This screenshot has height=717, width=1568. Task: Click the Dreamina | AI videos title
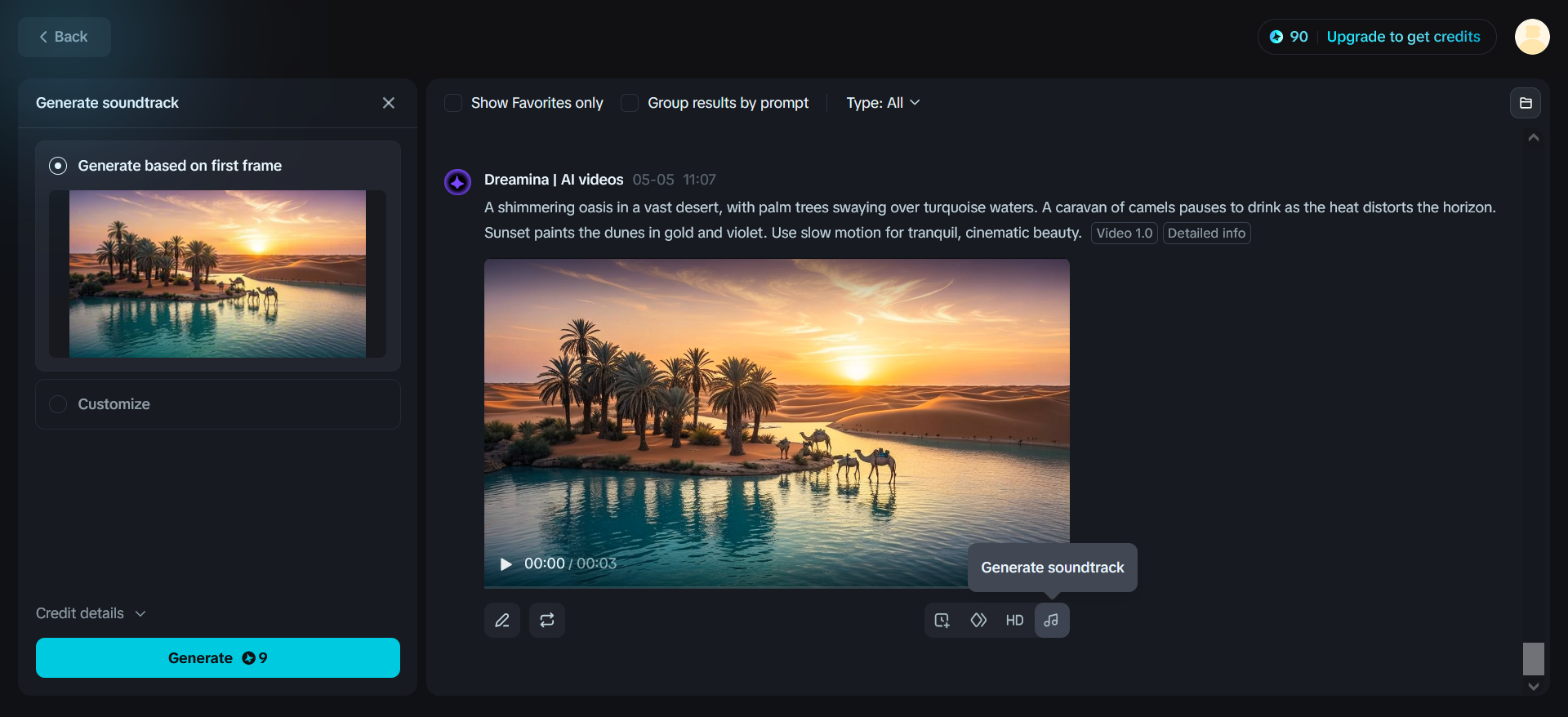coord(554,180)
